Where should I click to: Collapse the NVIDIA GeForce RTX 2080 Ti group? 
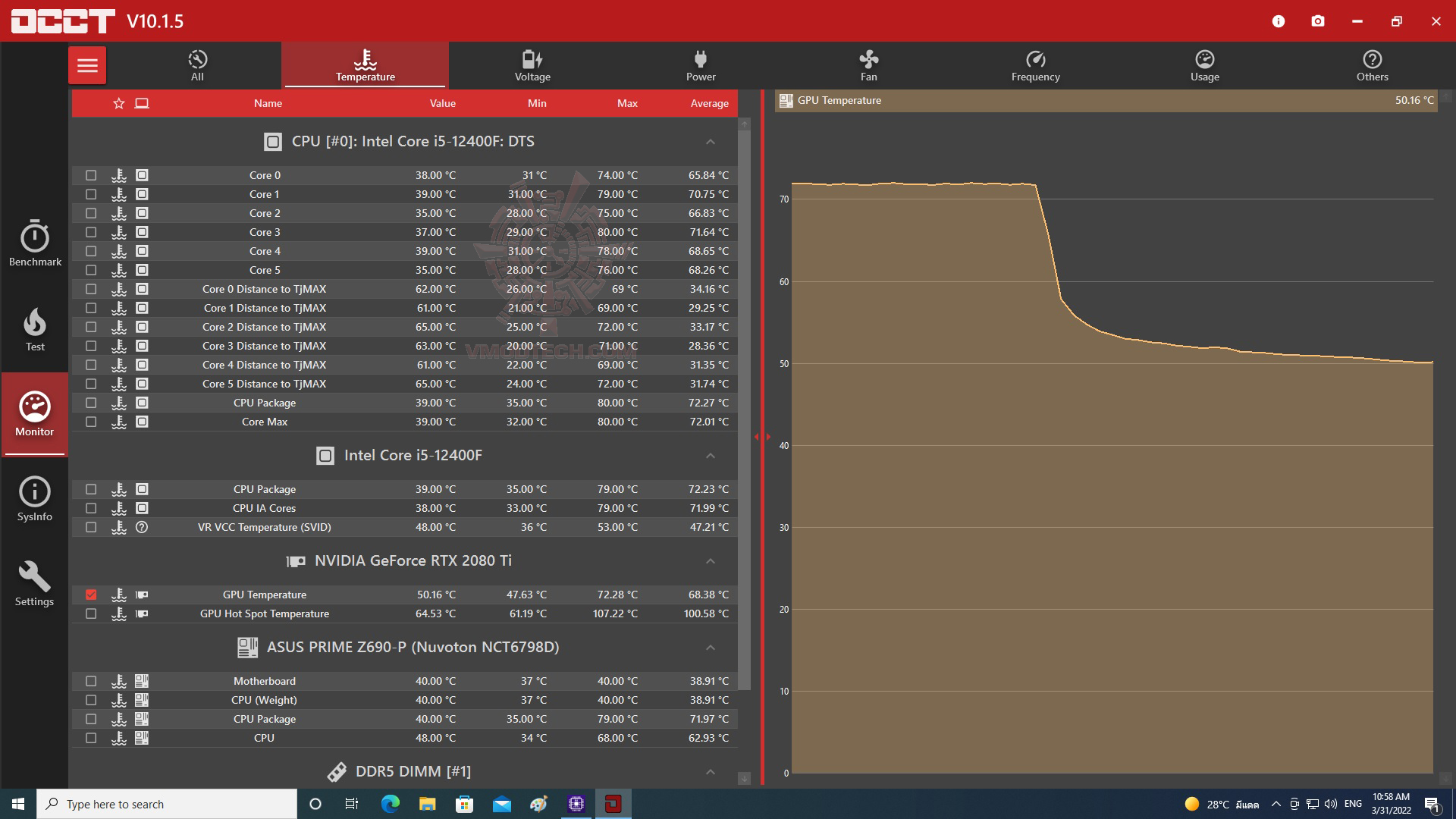[x=710, y=561]
